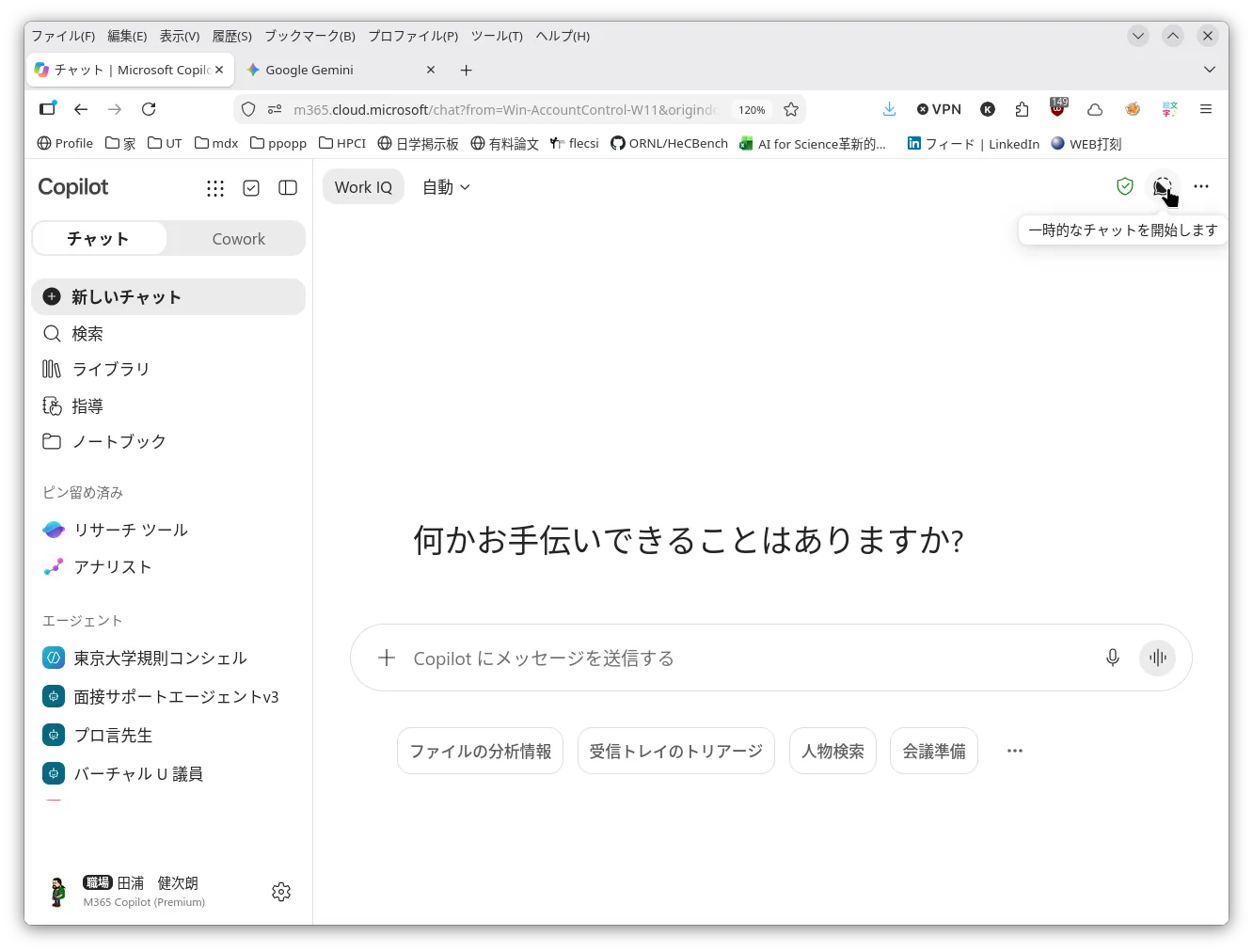The width and height of the screenshot is (1253, 952).
Task: Switch to Cowork tab
Action: coord(238,239)
